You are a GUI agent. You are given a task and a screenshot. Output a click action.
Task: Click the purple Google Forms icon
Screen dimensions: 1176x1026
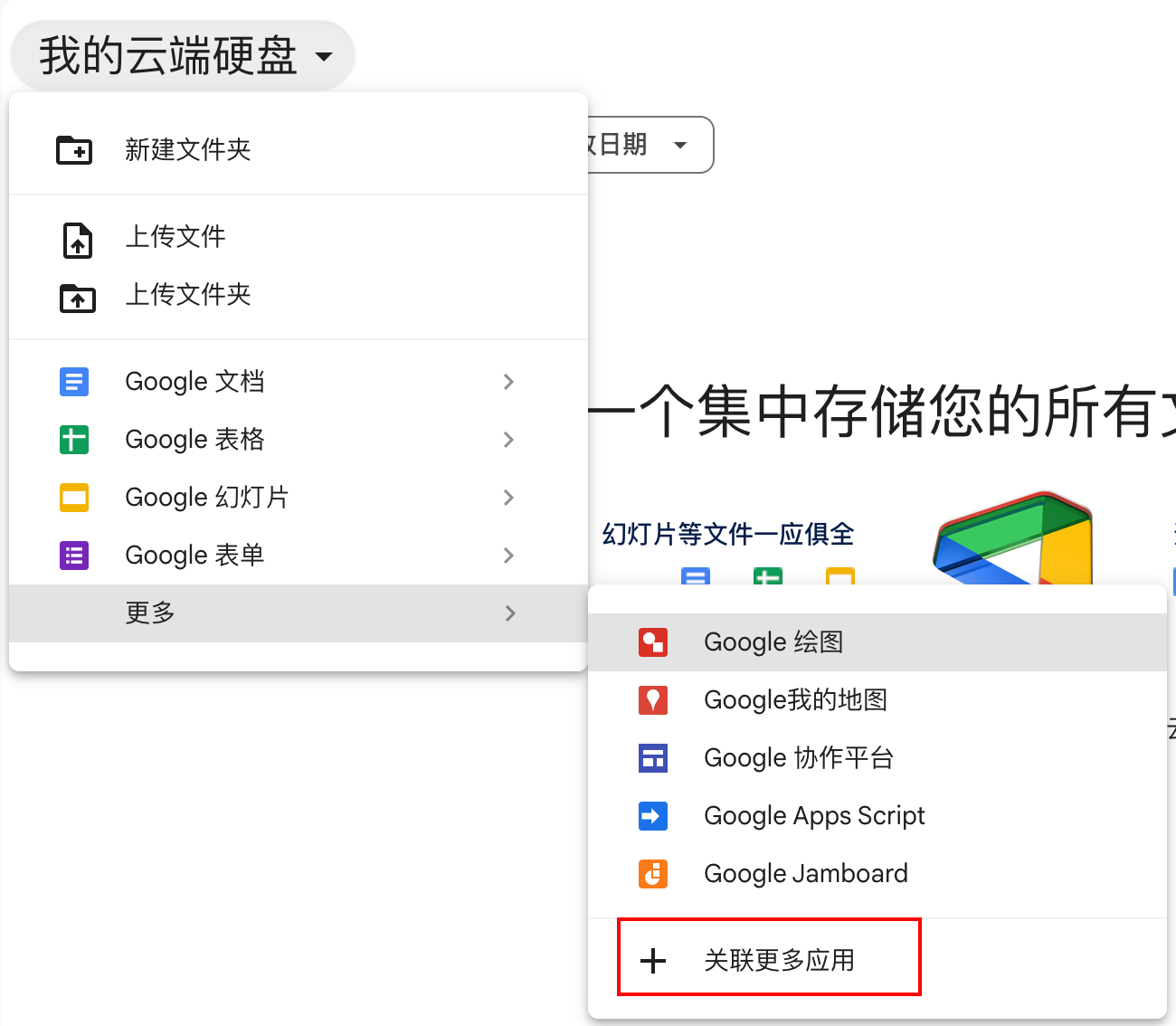tap(74, 556)
